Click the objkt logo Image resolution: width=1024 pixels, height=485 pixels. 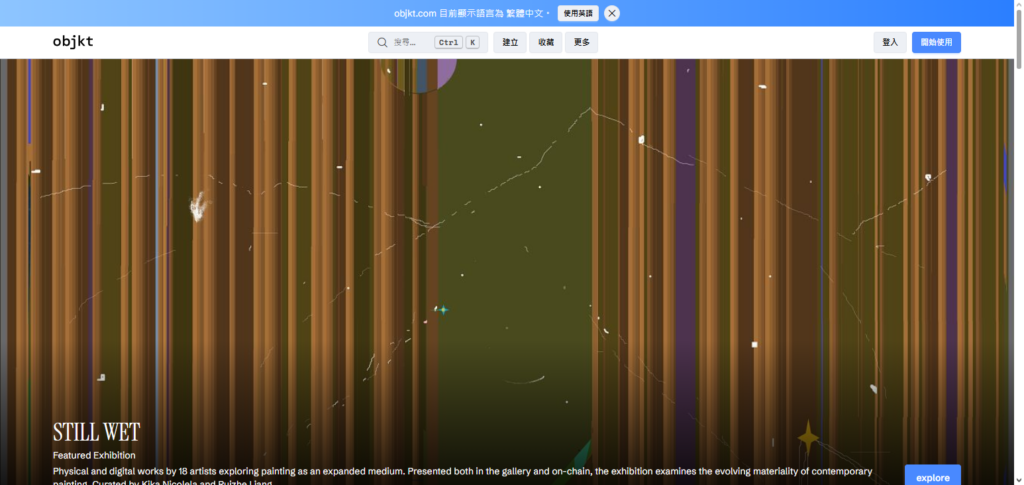point(72,42)
